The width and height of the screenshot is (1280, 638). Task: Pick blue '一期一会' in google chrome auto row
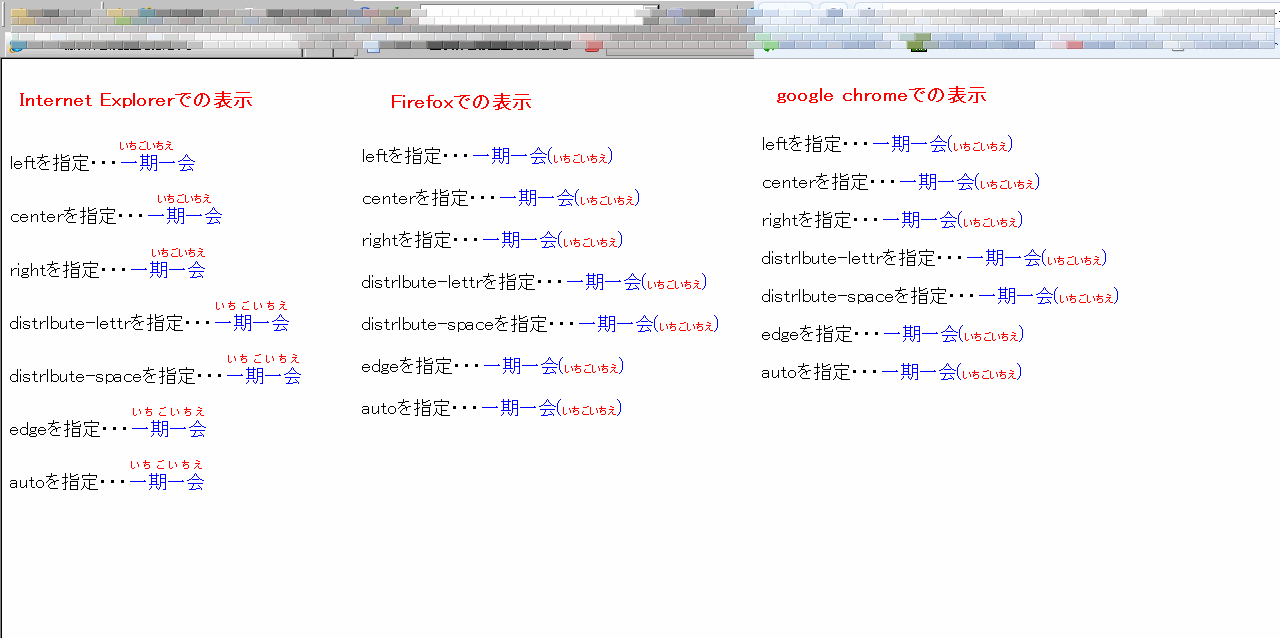[919, 372]
